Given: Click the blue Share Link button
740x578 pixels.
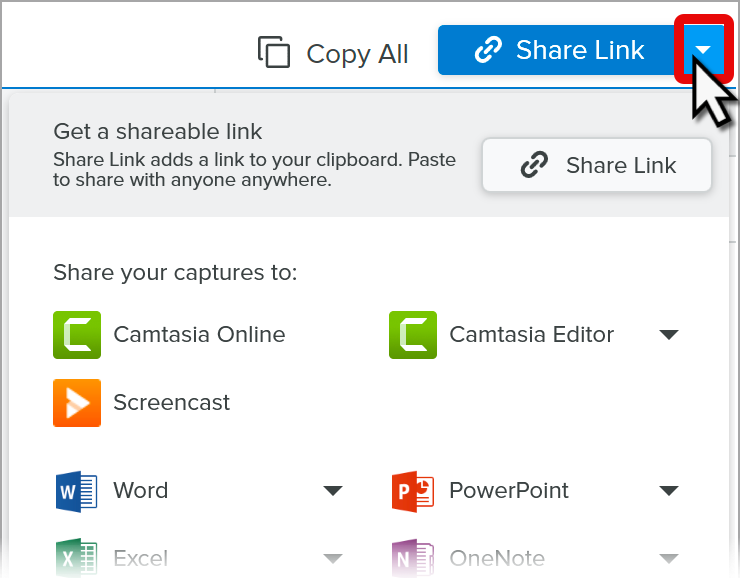Looking at the screenshot, I should (x=558, y=50).
